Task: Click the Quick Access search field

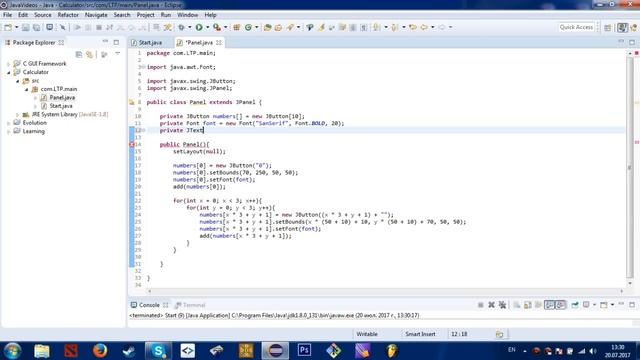Action: [x=576, y=27]
